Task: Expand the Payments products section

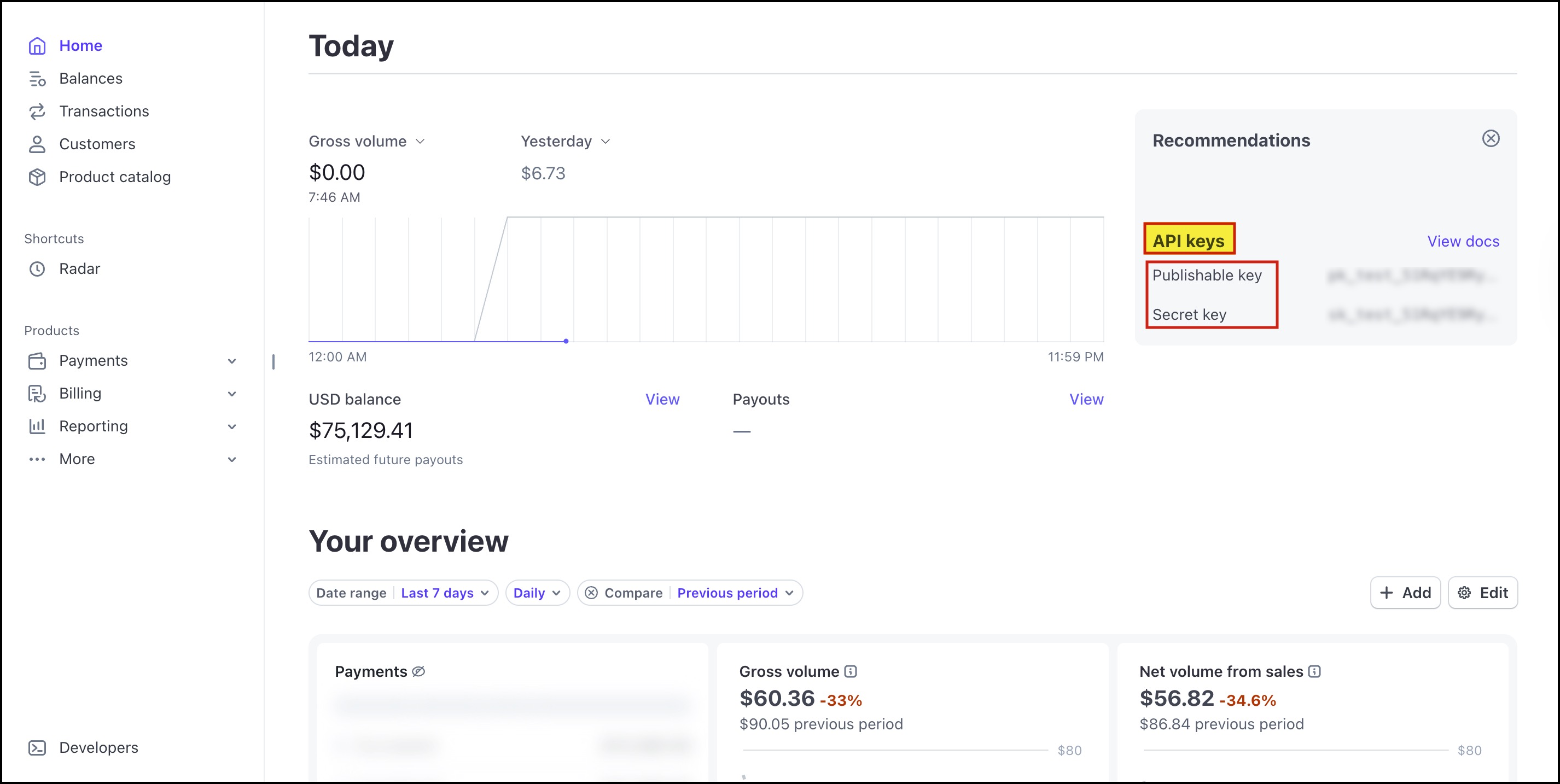Action: coord(231,361)
